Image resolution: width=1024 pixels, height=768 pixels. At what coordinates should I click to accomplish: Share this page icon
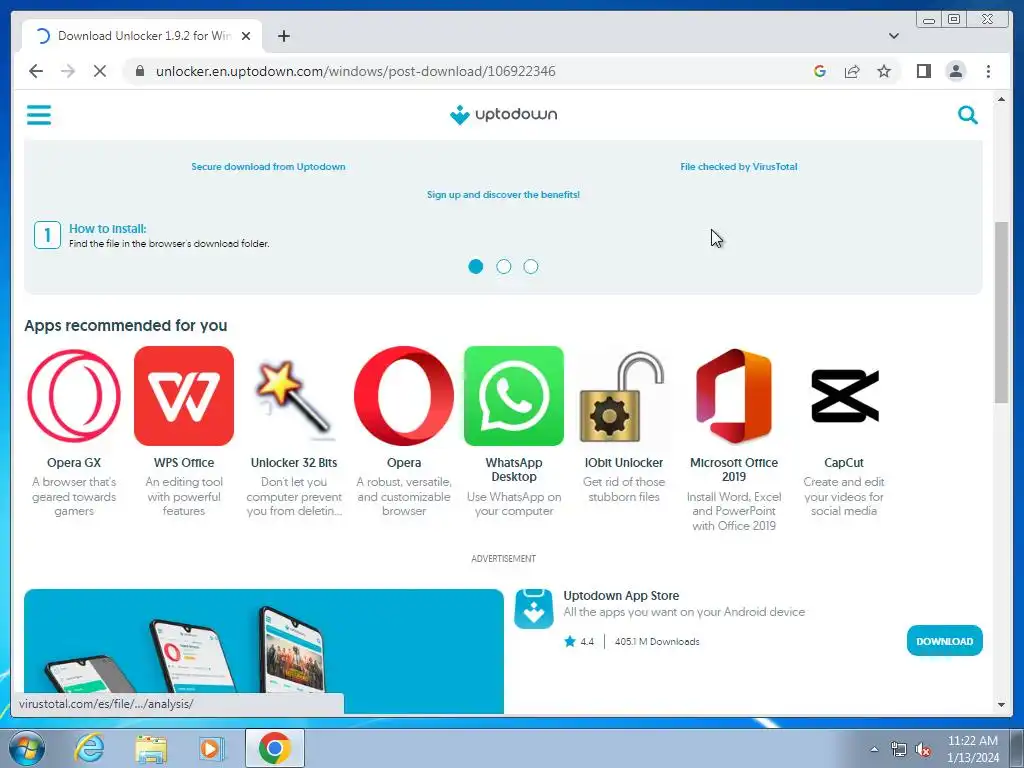click(x=852, y=71)
